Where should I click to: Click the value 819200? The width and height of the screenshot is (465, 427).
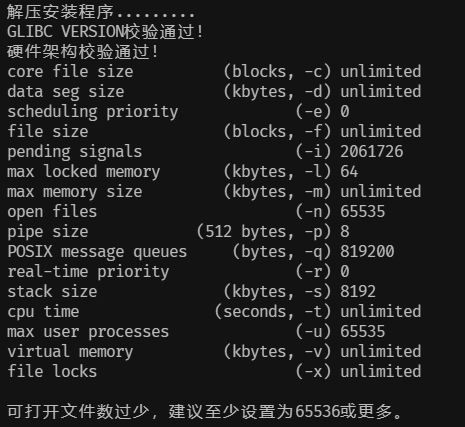point(367,252)
